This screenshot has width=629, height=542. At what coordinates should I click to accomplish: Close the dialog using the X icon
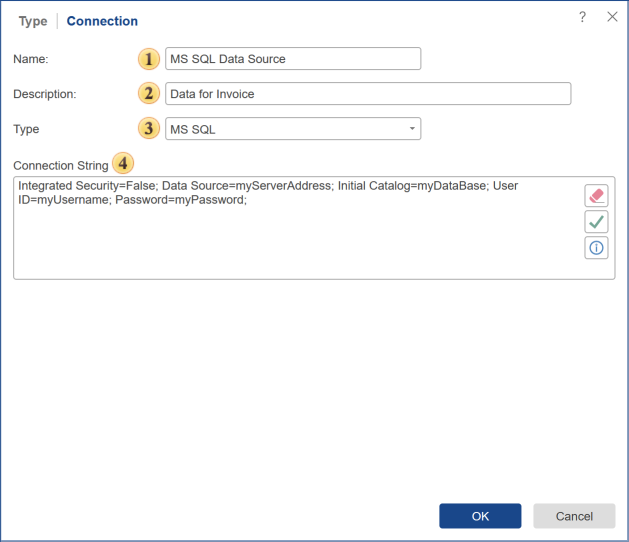pyautogui.click(x=612, y=18)
